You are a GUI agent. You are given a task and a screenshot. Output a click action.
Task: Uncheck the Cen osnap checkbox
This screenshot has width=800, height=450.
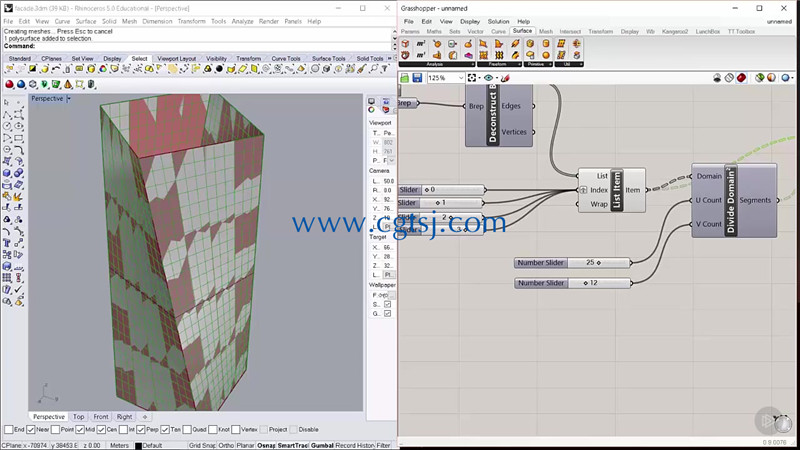tap(101, 430)
